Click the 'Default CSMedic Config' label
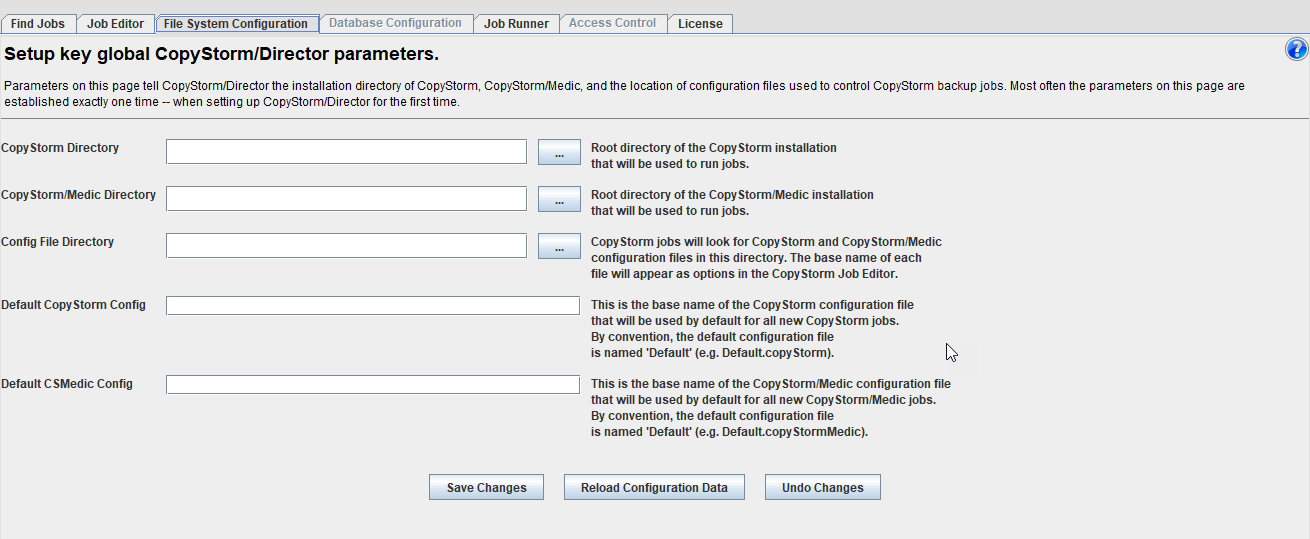1310x539 pixels. coord(67,384)
